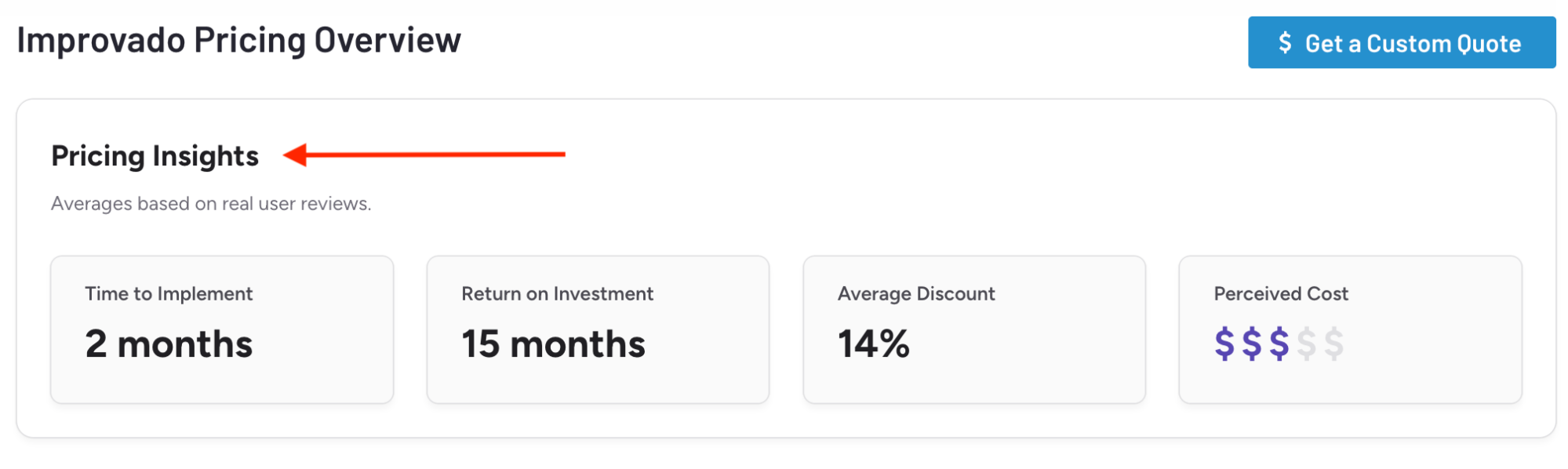Screen dimensions: 1568x469
Task: Adjust the Perceived Cost dollar-sign rating scale
Action: click(x=1279, y=344)
